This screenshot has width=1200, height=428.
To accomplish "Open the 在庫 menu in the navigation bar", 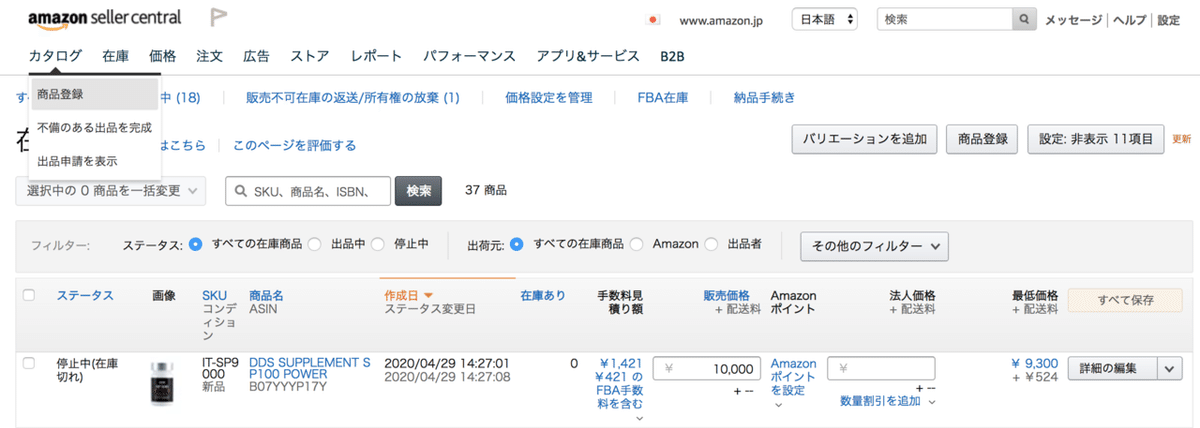I will pyautogui.click(x=115, y=56).
